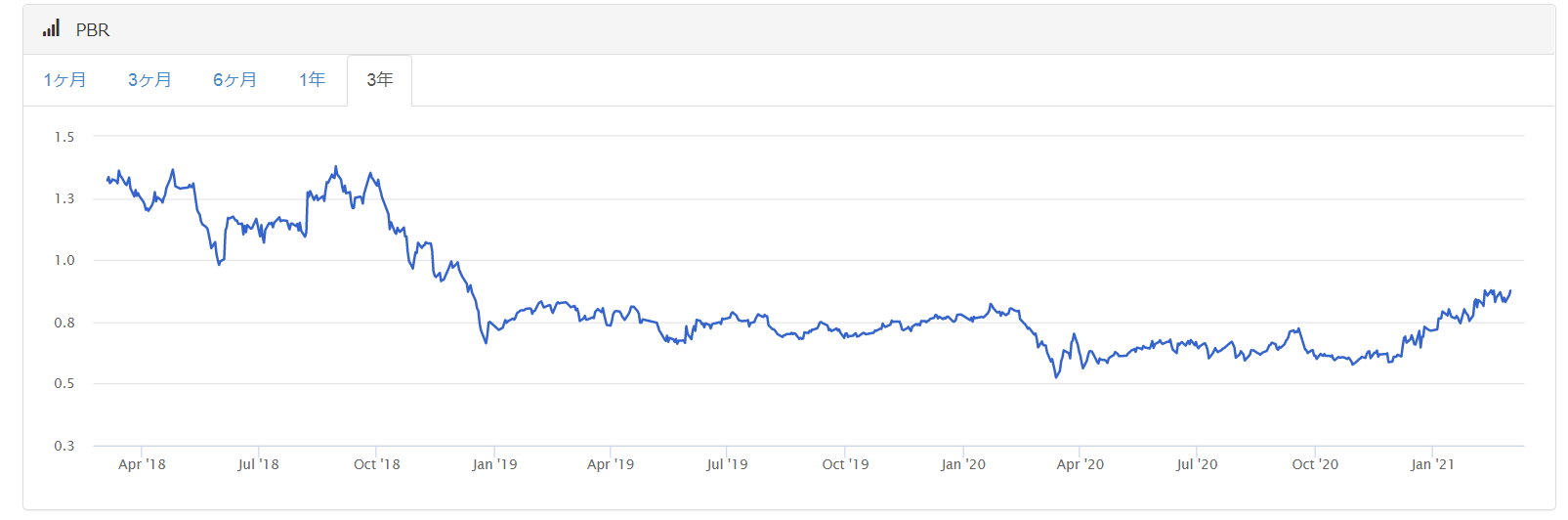Image resolution: width=1568 pixels, height=520 pixels.
Task: Select the active 3年 tab
Action: coord(380,80)
